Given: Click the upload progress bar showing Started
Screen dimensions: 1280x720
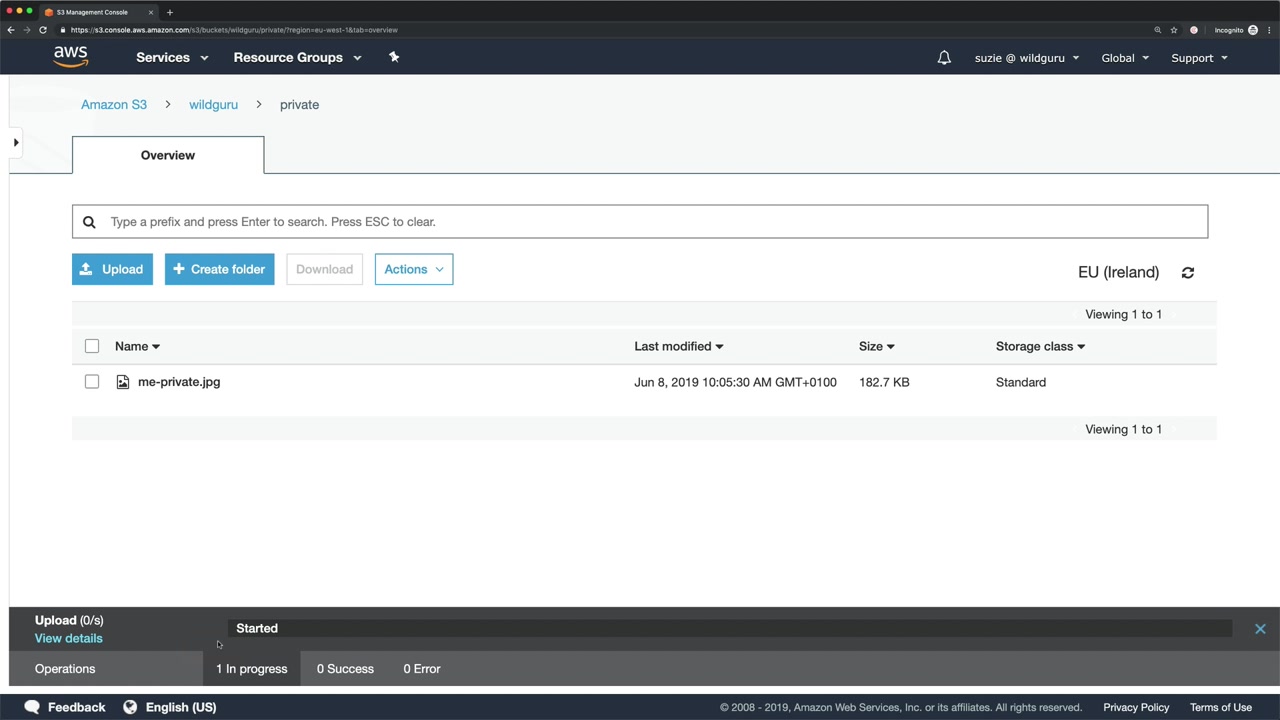Looking at the screenshot, I should (730, 628).
